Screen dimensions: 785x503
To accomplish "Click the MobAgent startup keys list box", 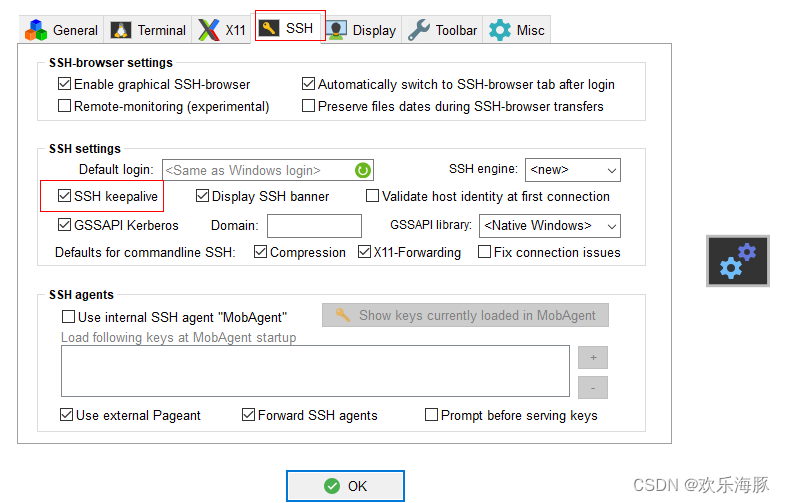I will coord(315,371).
